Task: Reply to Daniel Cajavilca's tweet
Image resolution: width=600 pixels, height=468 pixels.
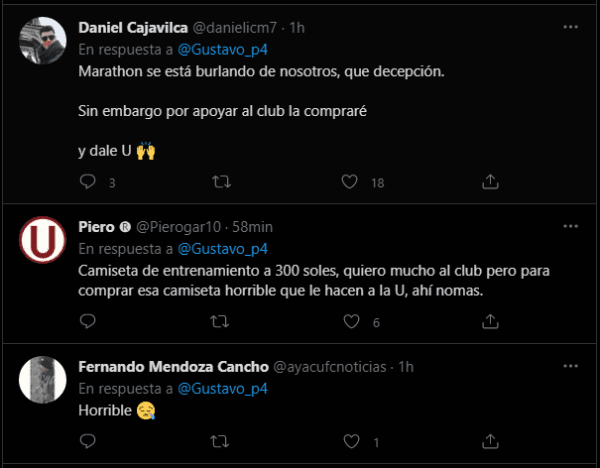Action: click(87, 182)
